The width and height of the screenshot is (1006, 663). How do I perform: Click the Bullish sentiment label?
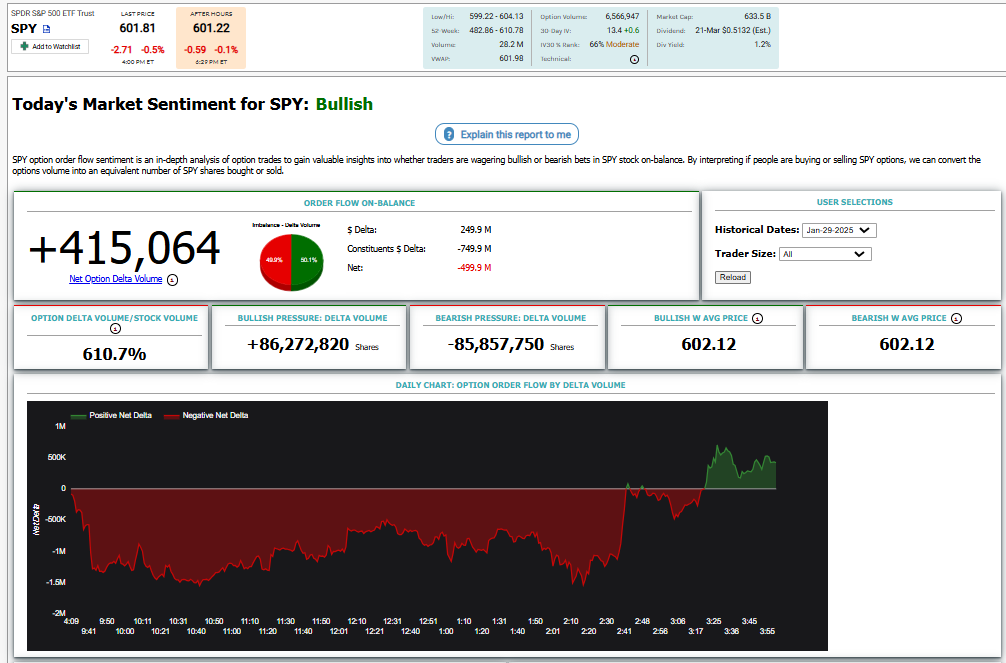(x=345, y=104)
